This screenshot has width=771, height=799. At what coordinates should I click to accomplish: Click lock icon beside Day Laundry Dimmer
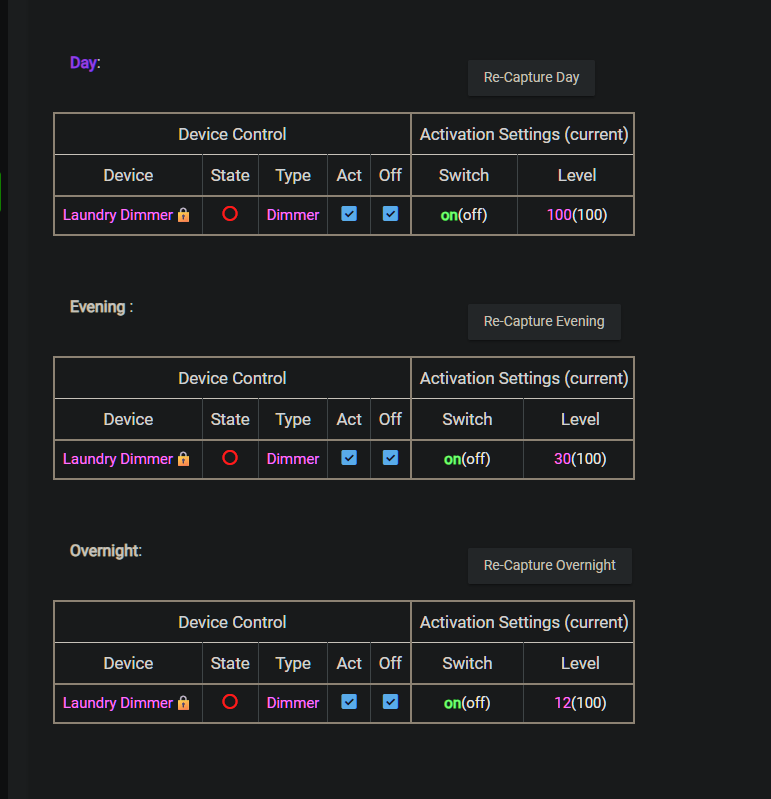tap(183, 215)
